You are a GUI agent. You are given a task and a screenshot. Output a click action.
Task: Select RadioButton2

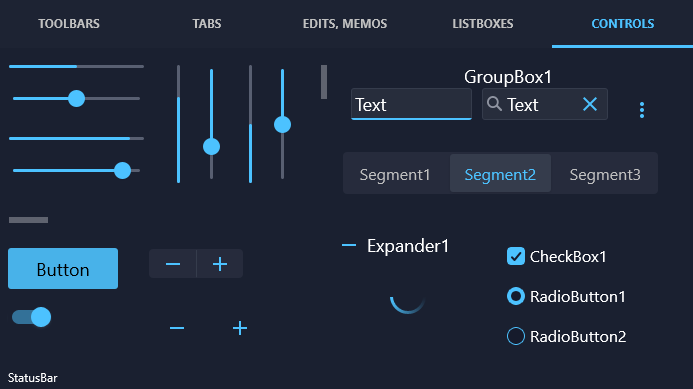pos(515,336)
